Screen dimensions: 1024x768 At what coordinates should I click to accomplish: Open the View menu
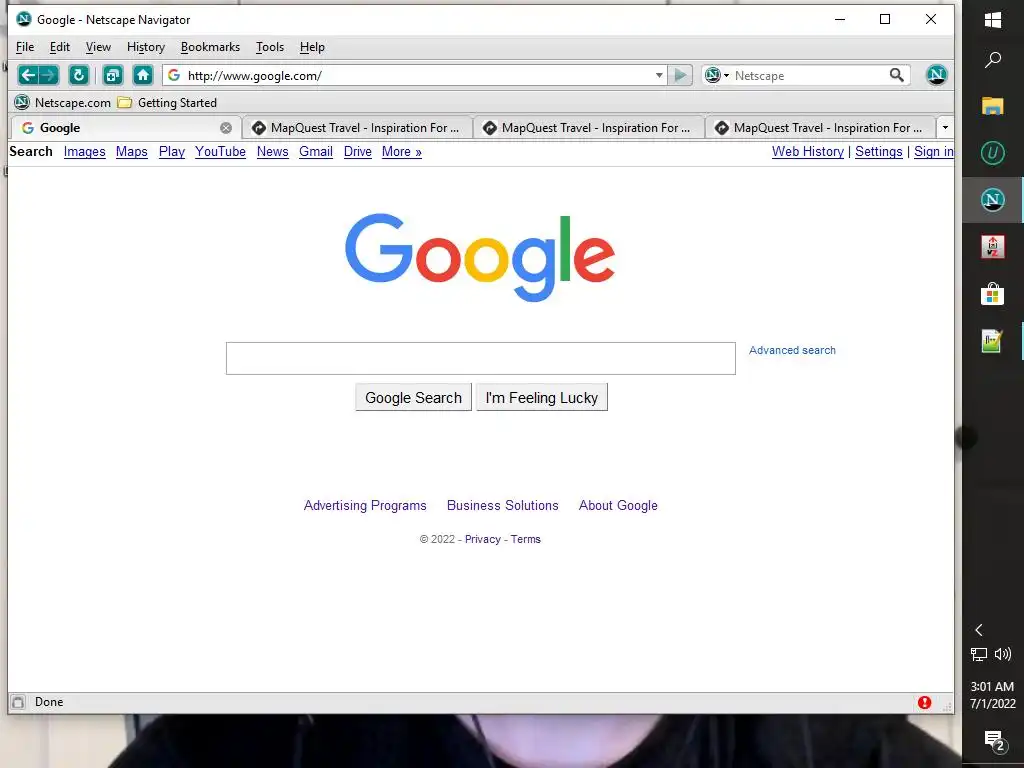pos(98,47)
